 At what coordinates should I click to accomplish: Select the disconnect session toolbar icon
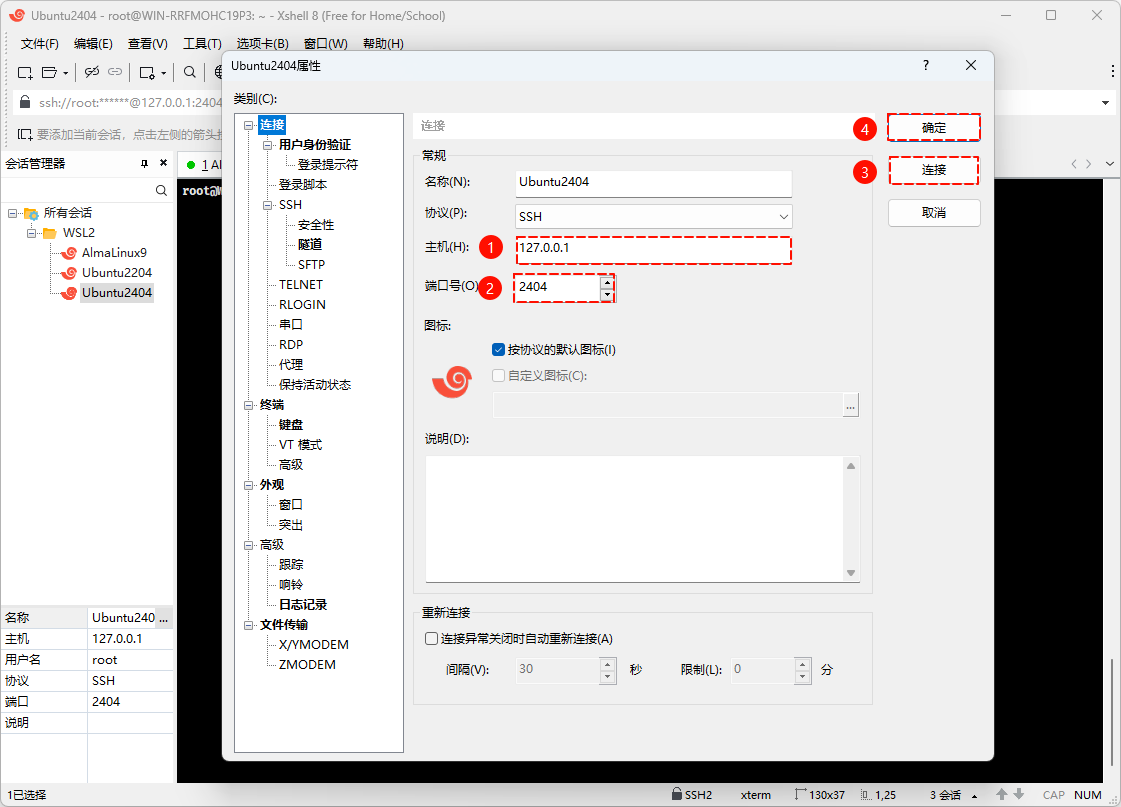coord(91,72)
